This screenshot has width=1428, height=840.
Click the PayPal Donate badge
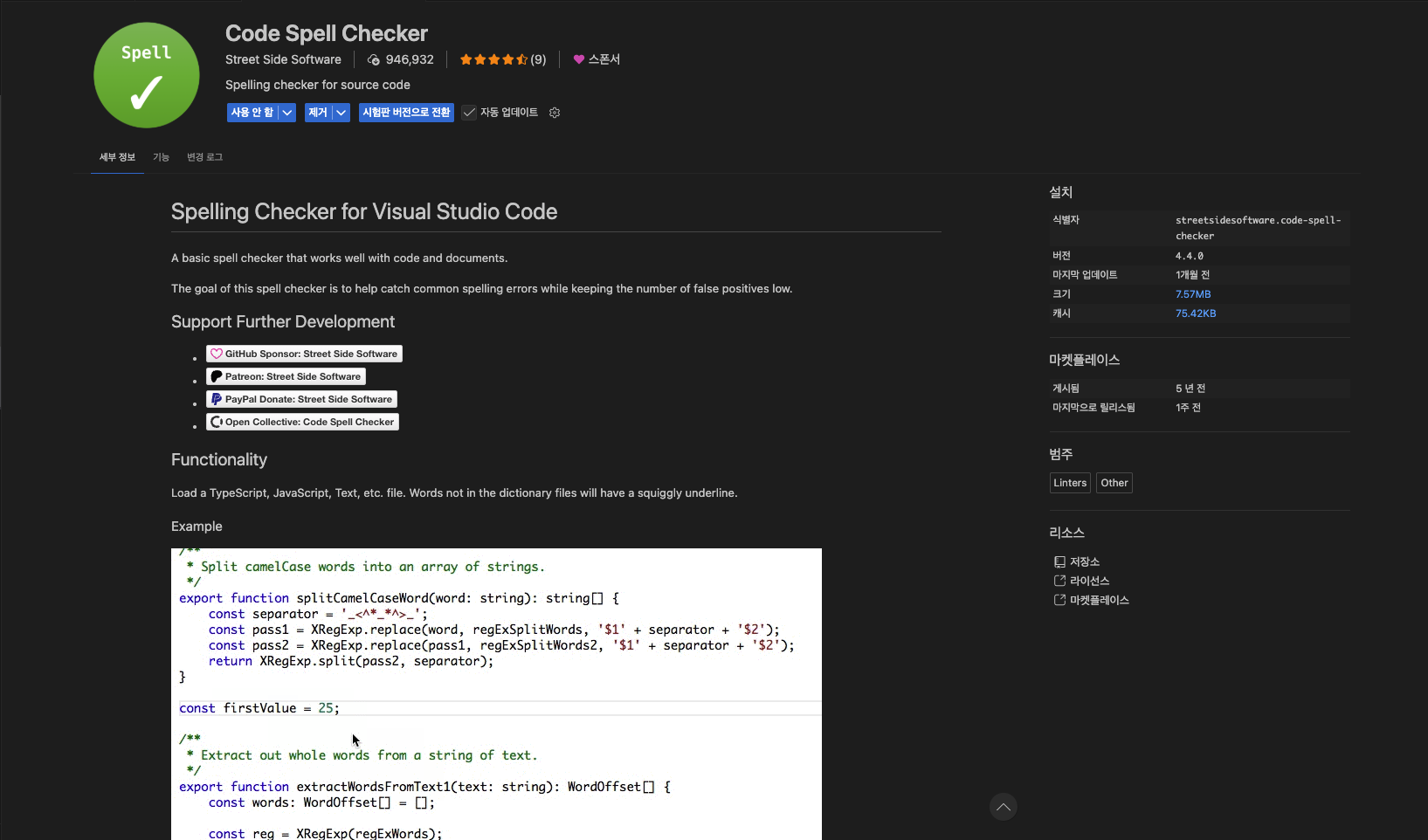(301, 398)
